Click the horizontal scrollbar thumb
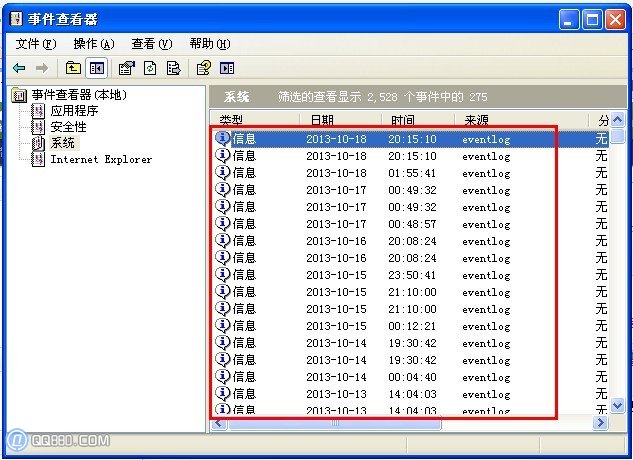The image size is (633, 460). 335,423
